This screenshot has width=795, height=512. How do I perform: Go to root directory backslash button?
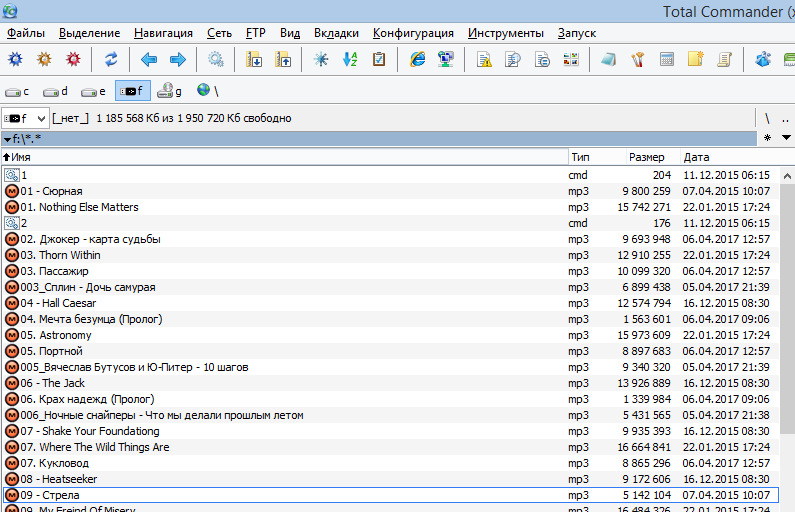pos(767,119)
